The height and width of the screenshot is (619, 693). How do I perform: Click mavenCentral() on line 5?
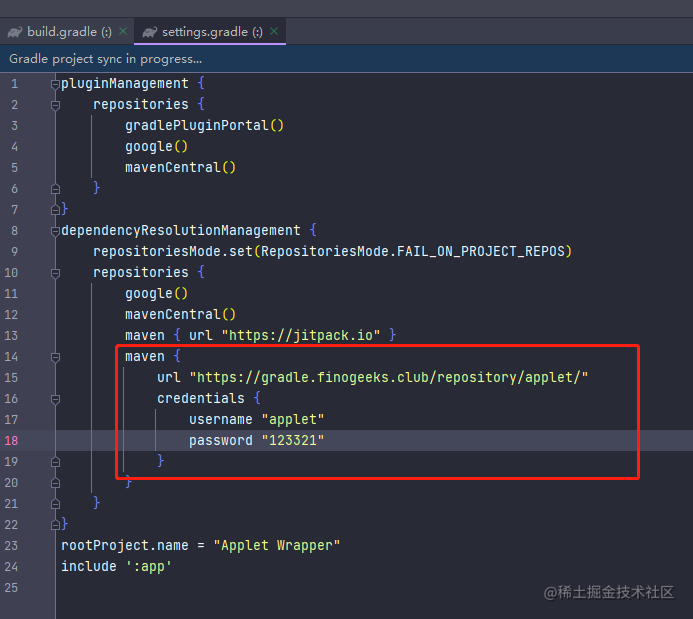click(x=180, y=167)
